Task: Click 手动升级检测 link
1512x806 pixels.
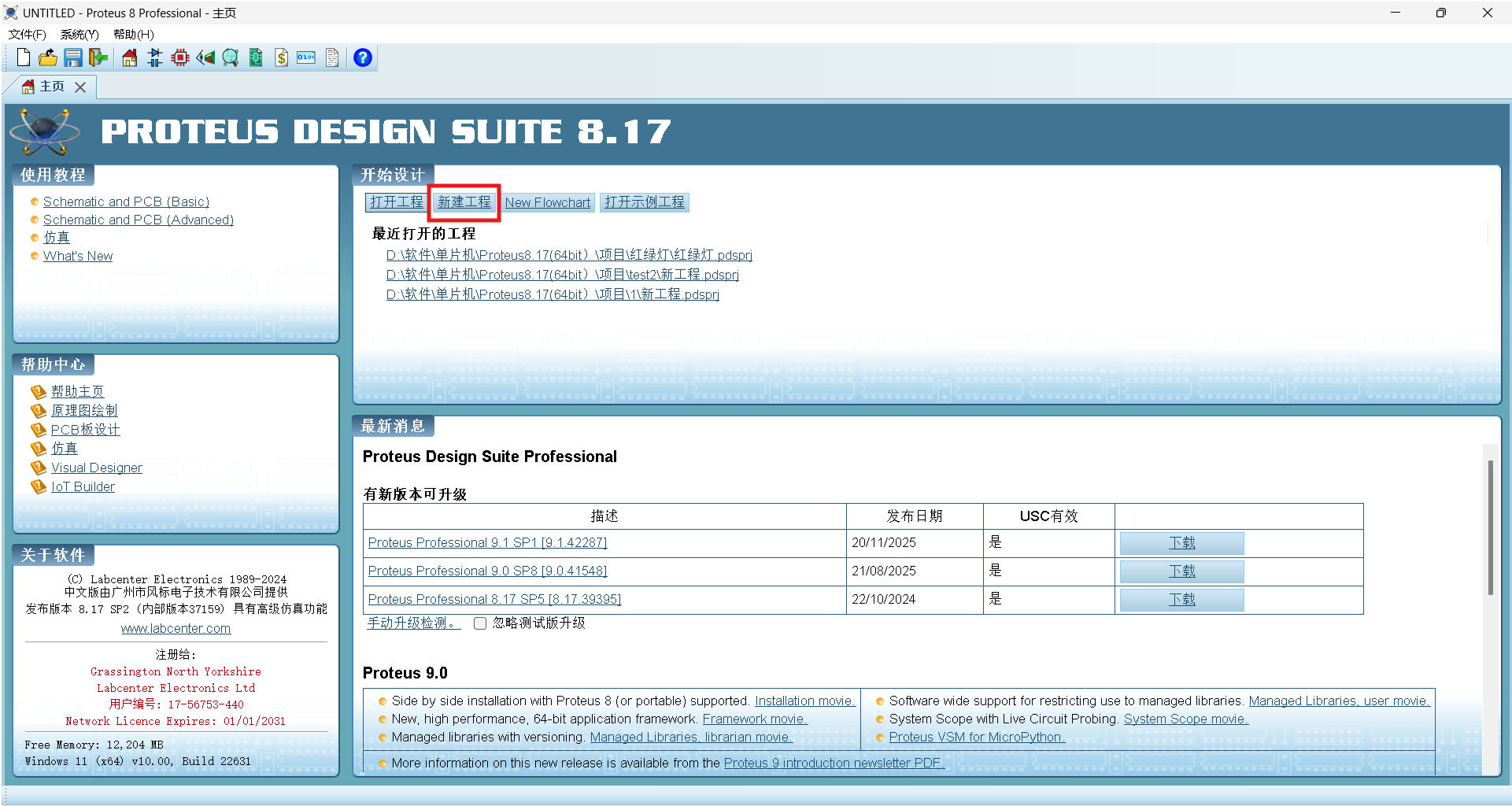Action: click(x=414, y=623)
